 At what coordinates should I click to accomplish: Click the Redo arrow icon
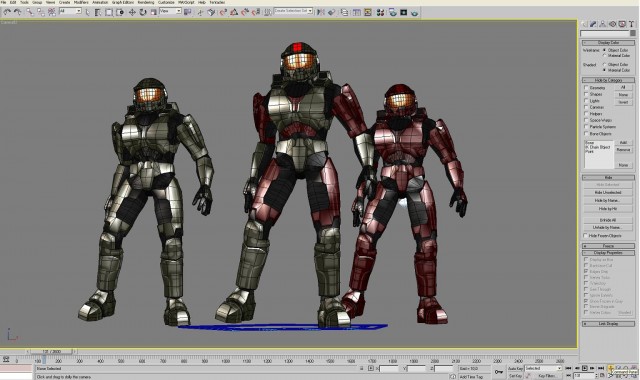(x=18, y=12)
